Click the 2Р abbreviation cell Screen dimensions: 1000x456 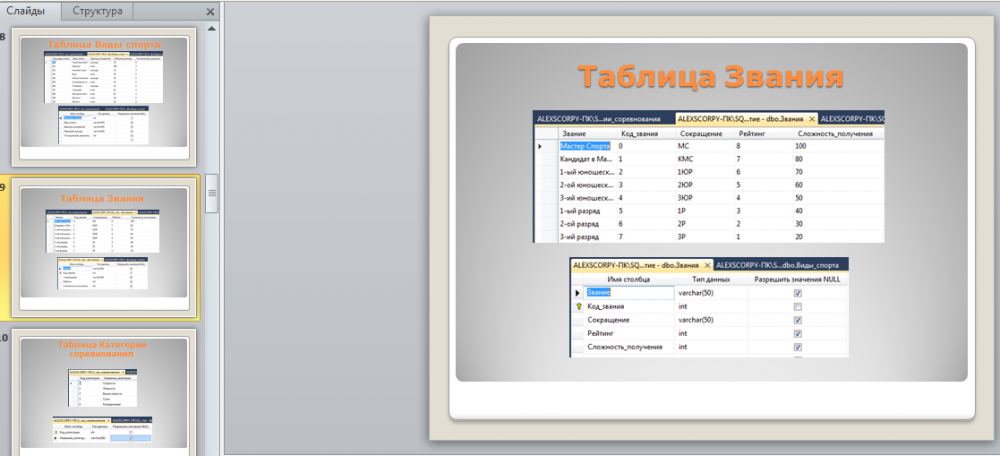tap(704, 224)
